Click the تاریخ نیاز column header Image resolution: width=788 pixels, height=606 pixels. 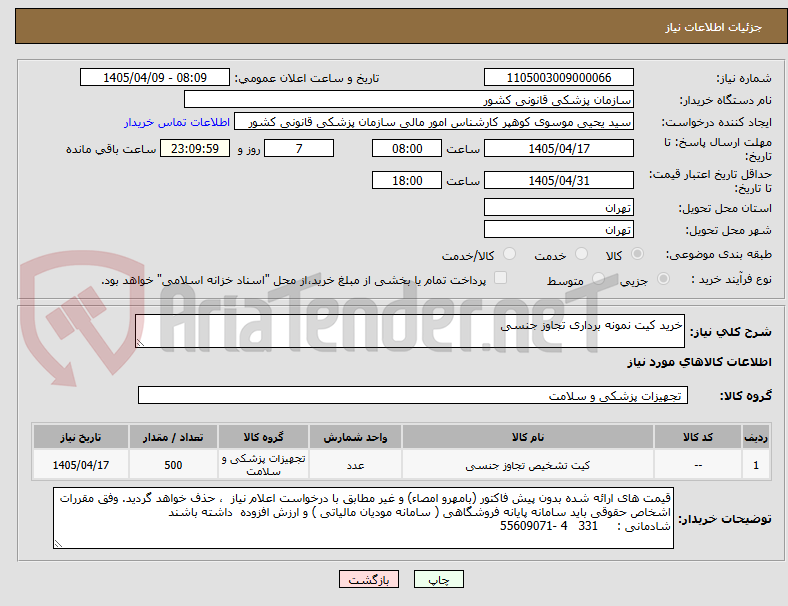click(81, 437)
